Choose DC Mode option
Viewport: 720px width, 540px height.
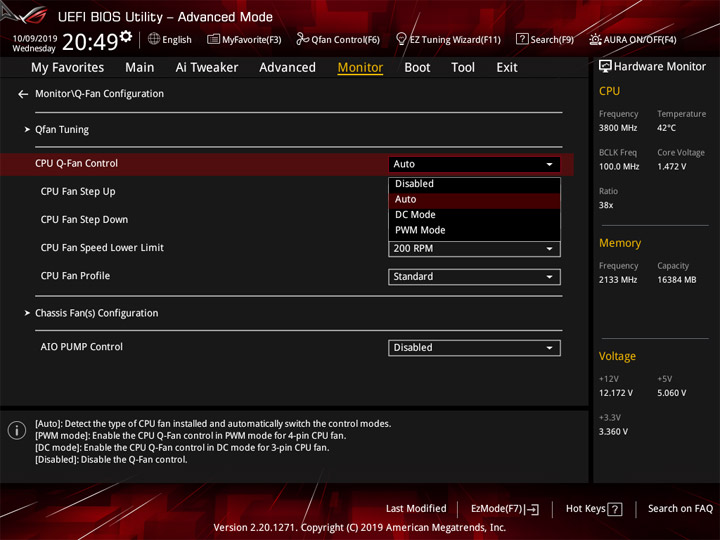point(474,214)
